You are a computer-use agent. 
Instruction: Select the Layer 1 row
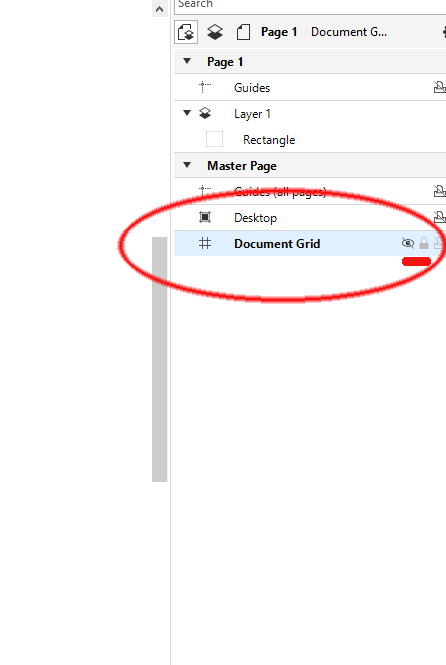pos(310,114)
